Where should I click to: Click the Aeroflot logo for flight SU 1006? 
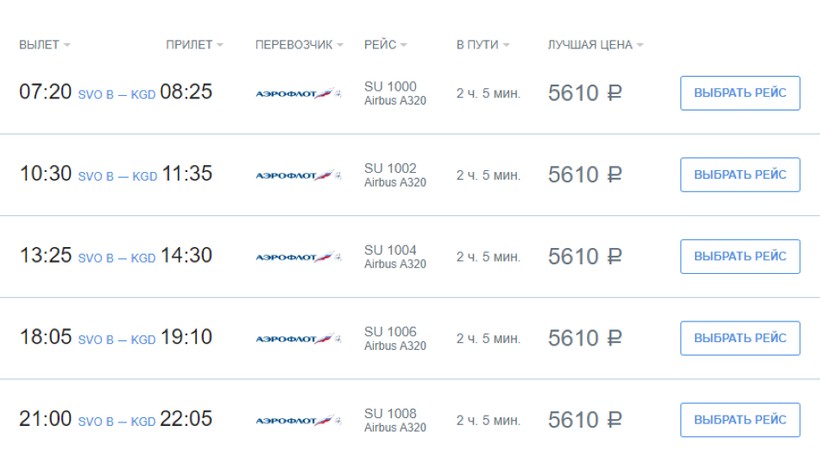tap(298, 339)
